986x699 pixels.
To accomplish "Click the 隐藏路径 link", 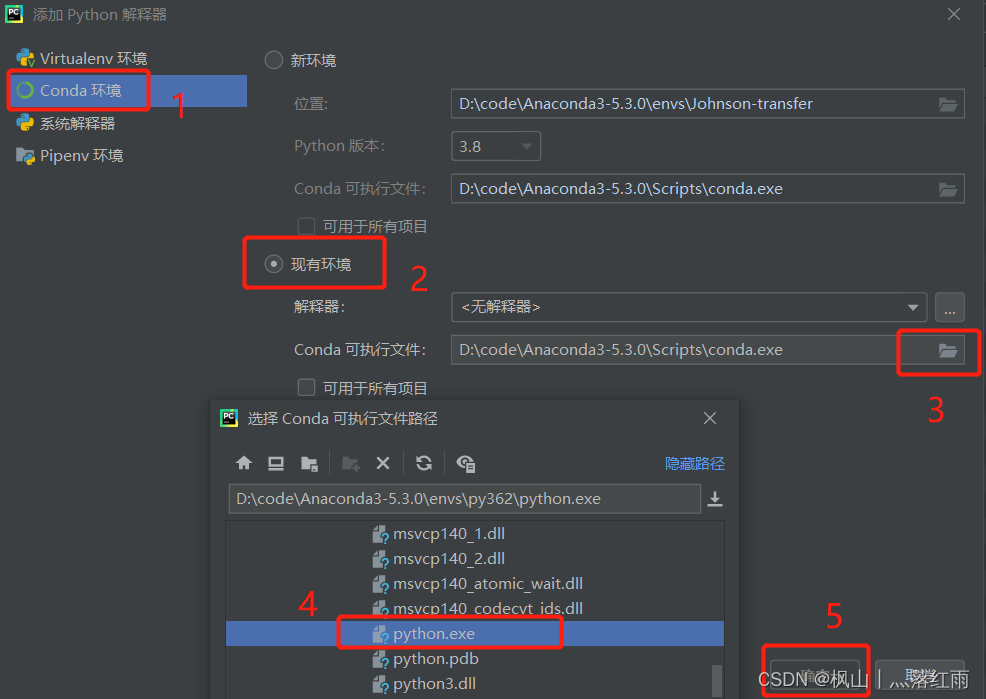I will [x=694, y=464].
